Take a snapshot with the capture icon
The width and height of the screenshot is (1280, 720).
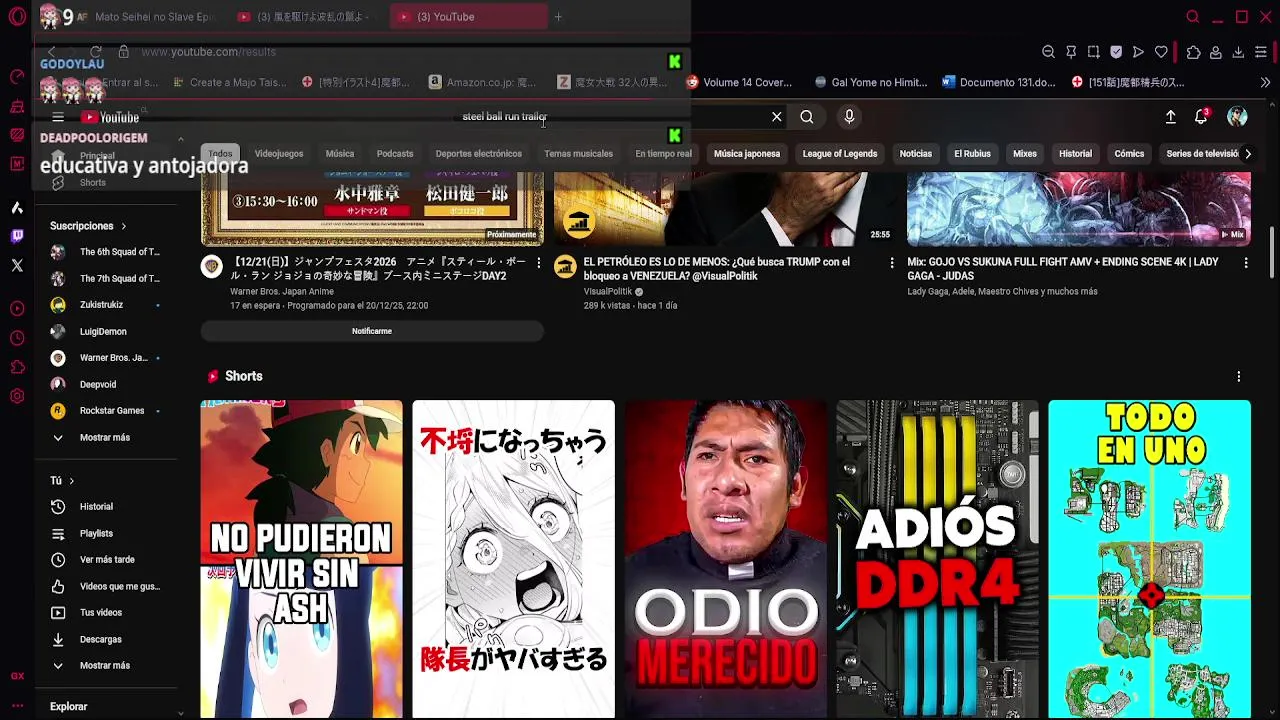(x=1093, y=52)
